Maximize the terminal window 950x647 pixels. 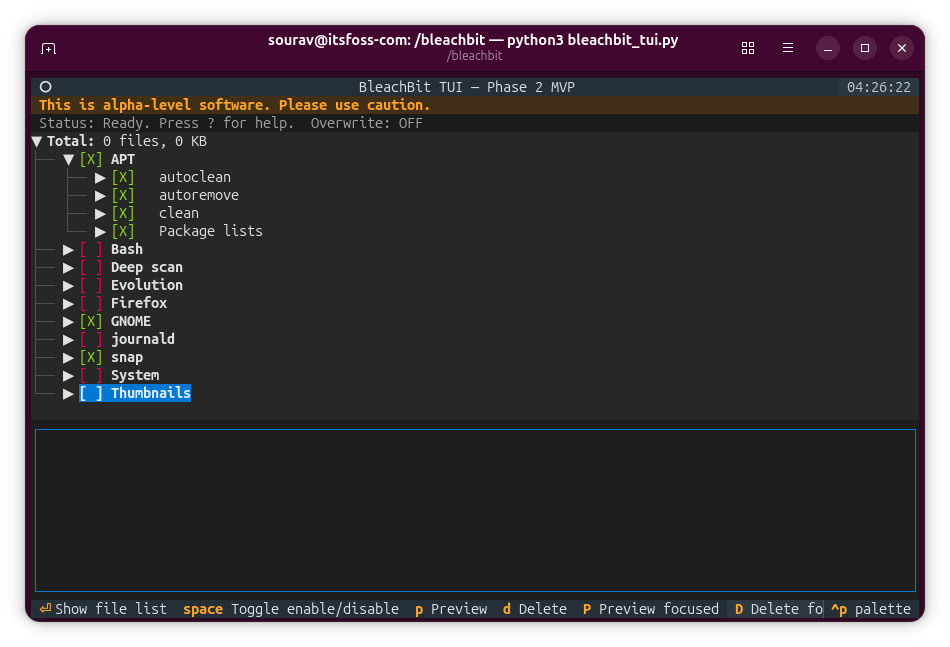(865, 48)
